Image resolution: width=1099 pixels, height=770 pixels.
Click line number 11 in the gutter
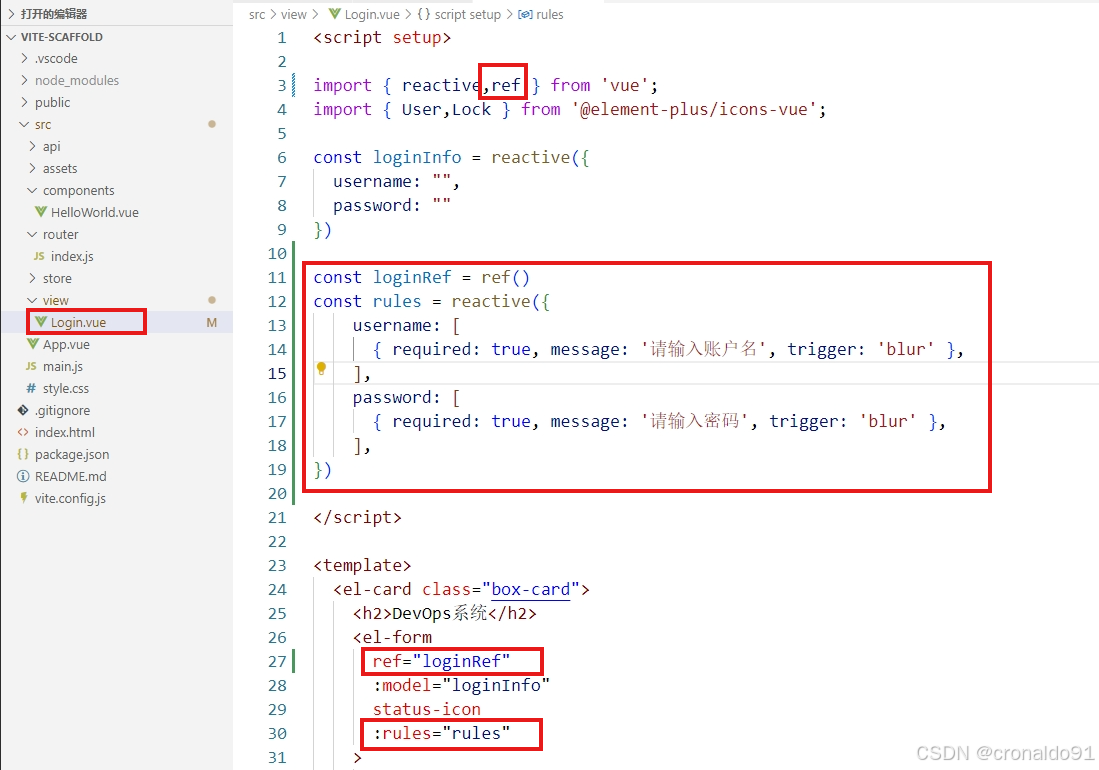coord(278,277)
